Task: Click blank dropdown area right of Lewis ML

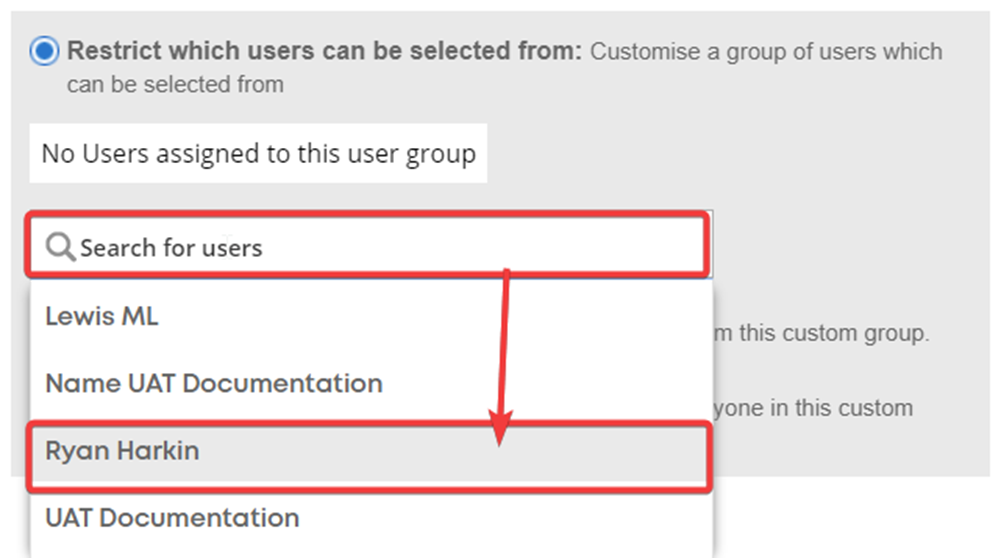Action: point(434,316)
